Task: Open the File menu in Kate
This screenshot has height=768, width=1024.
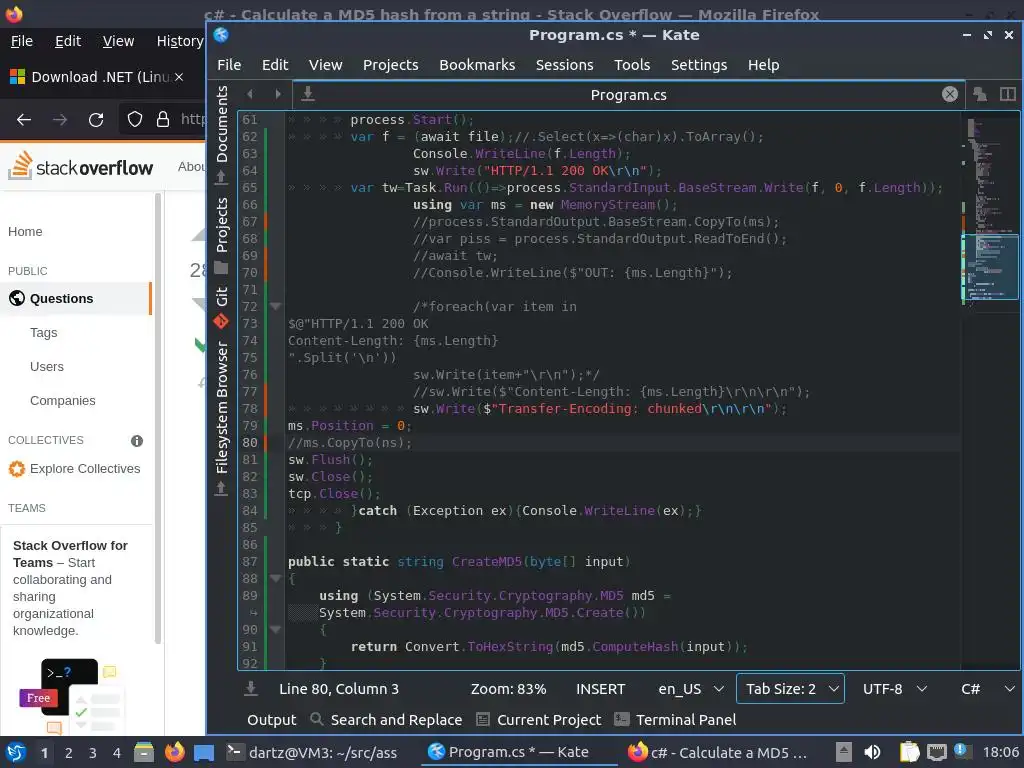Action: pos(229,65)
